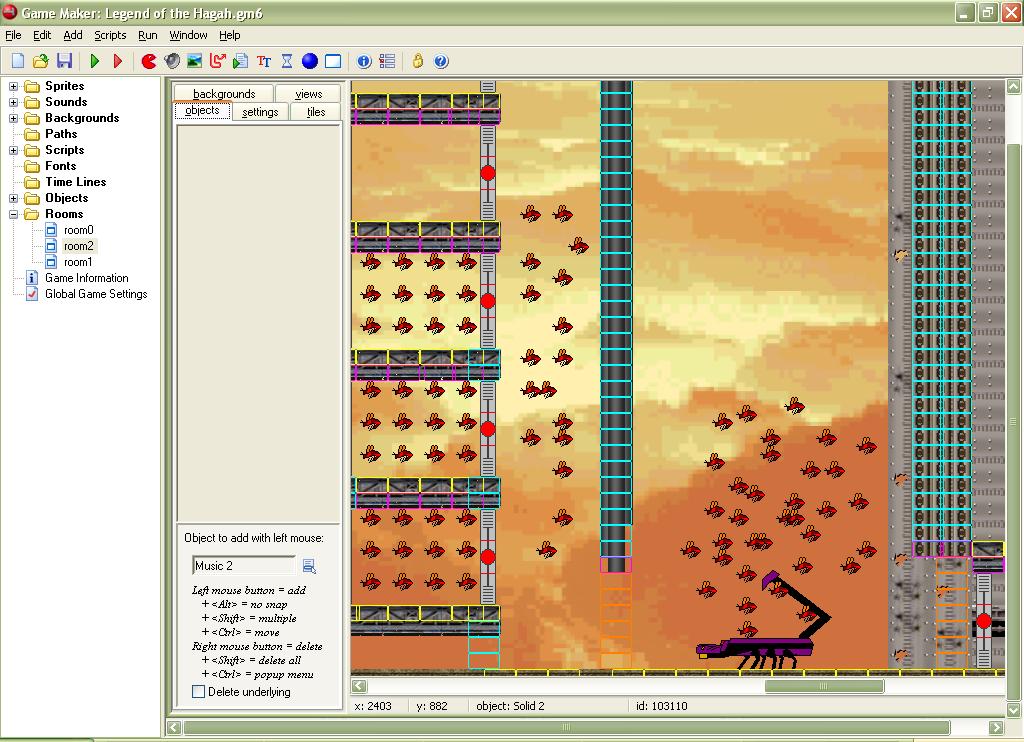Click the id: 103110 status text
1024x742 pixels.
[662, 706]
